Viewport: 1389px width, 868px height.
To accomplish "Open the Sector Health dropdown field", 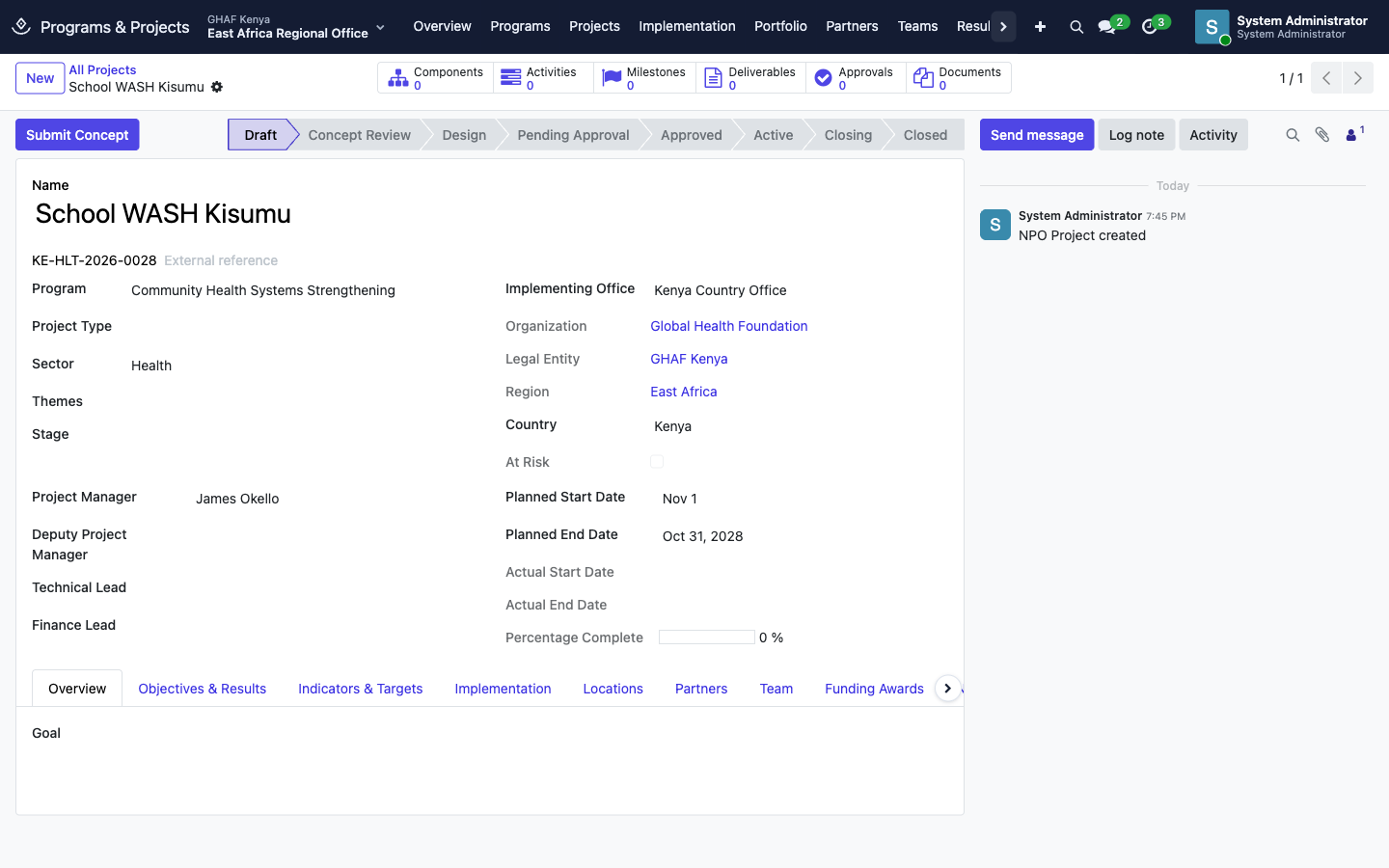I will point(299,366).
